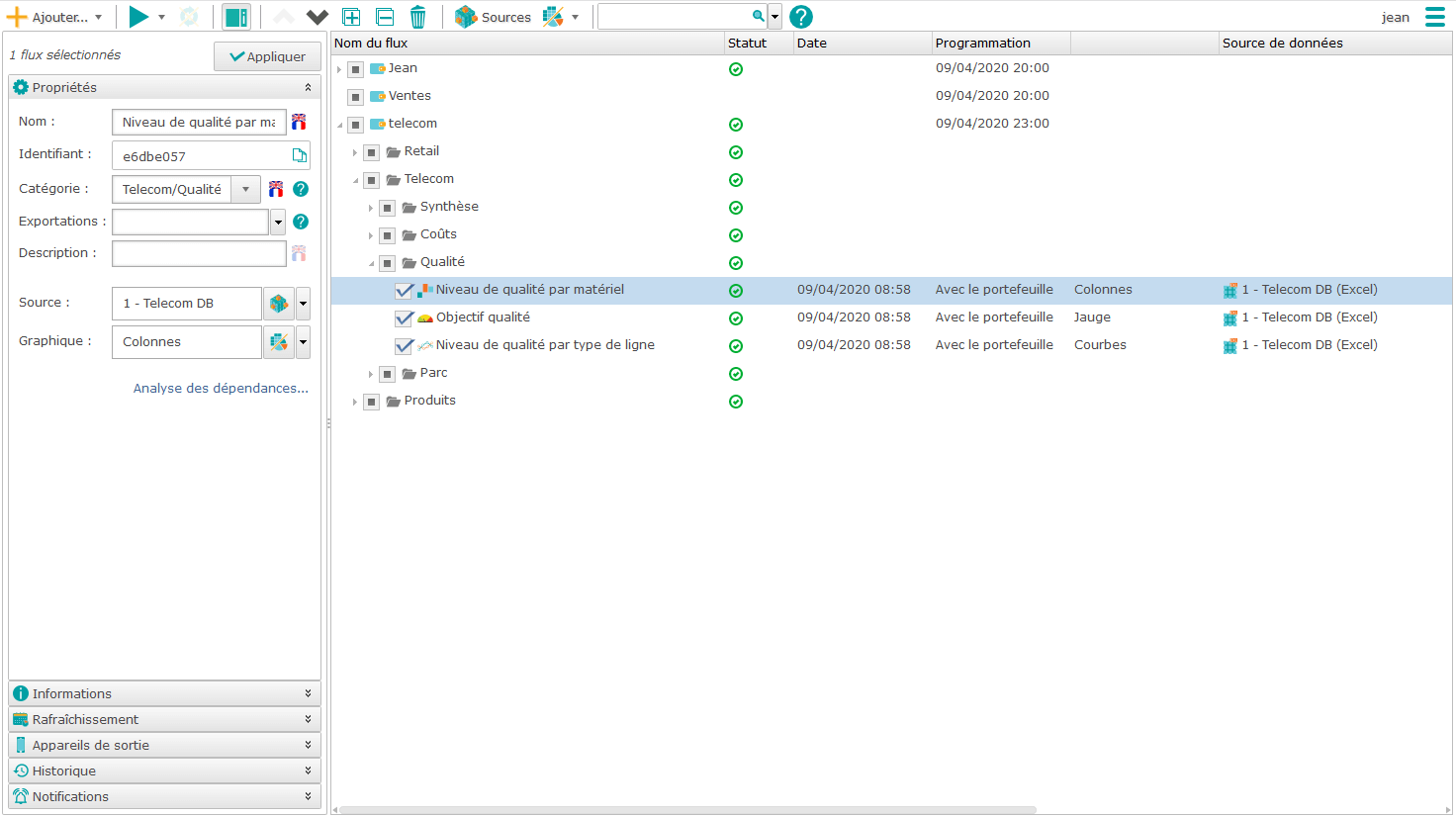This screenshot has height=816, width=1456.
Task: Collapse all tree nodes with minus-box icon
Action: coord(385,17)
